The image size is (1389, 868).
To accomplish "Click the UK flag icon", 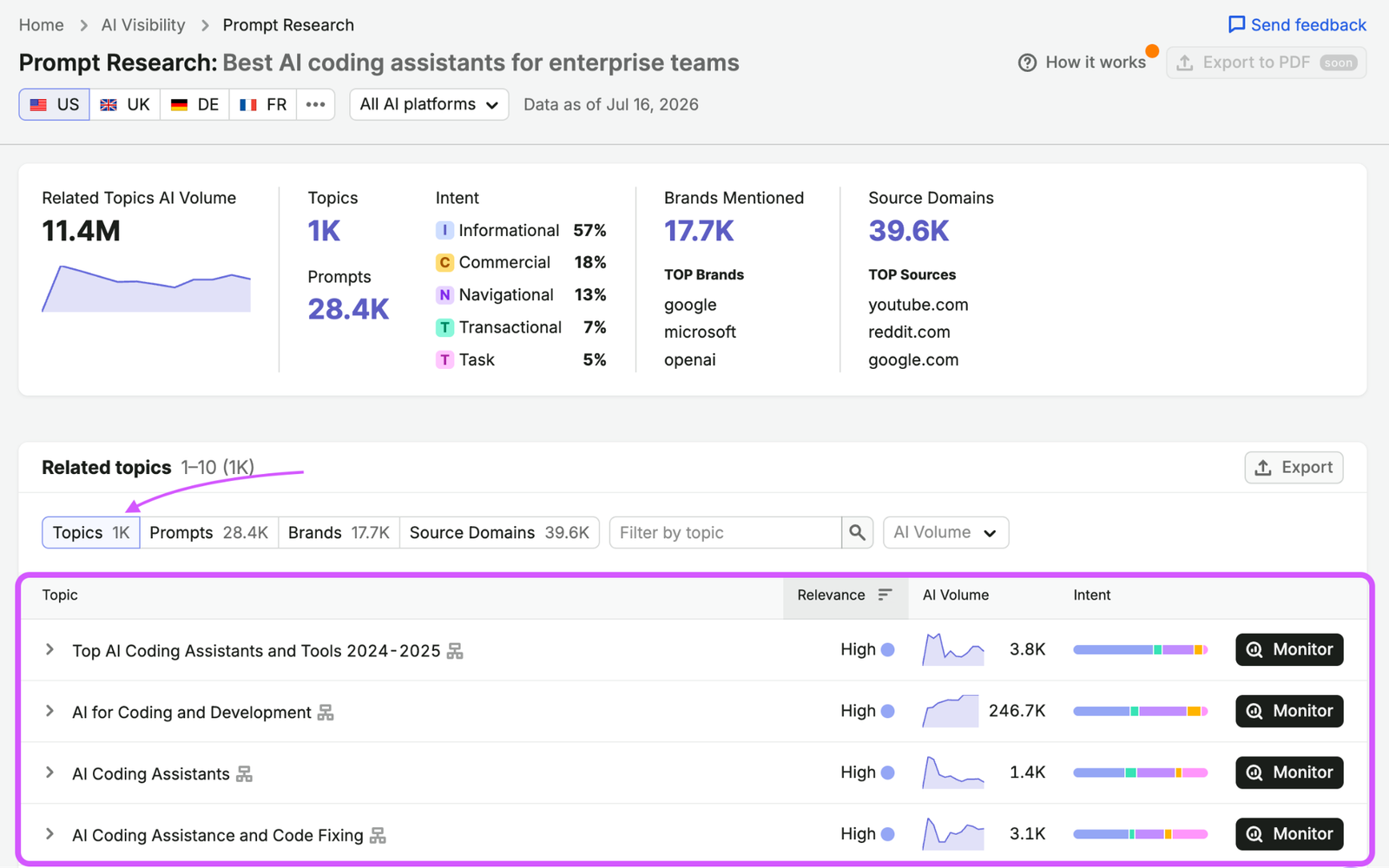I will point(109,105).
